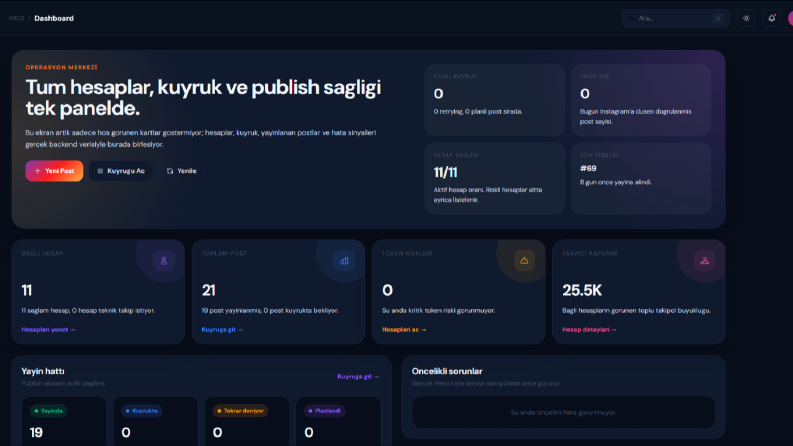Select the Kuyrukta status badge
This screenshot has width=793, height=446.
[x=141, y=411]
